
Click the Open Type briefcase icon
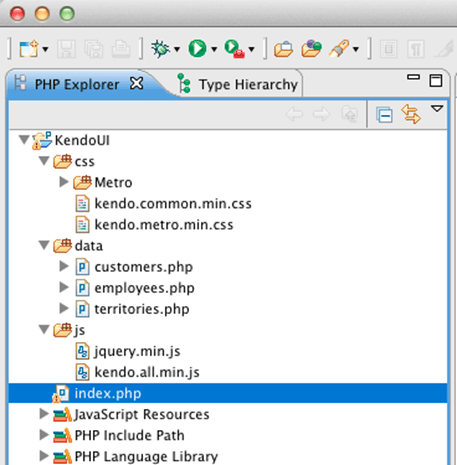click(x=283, y=49)
